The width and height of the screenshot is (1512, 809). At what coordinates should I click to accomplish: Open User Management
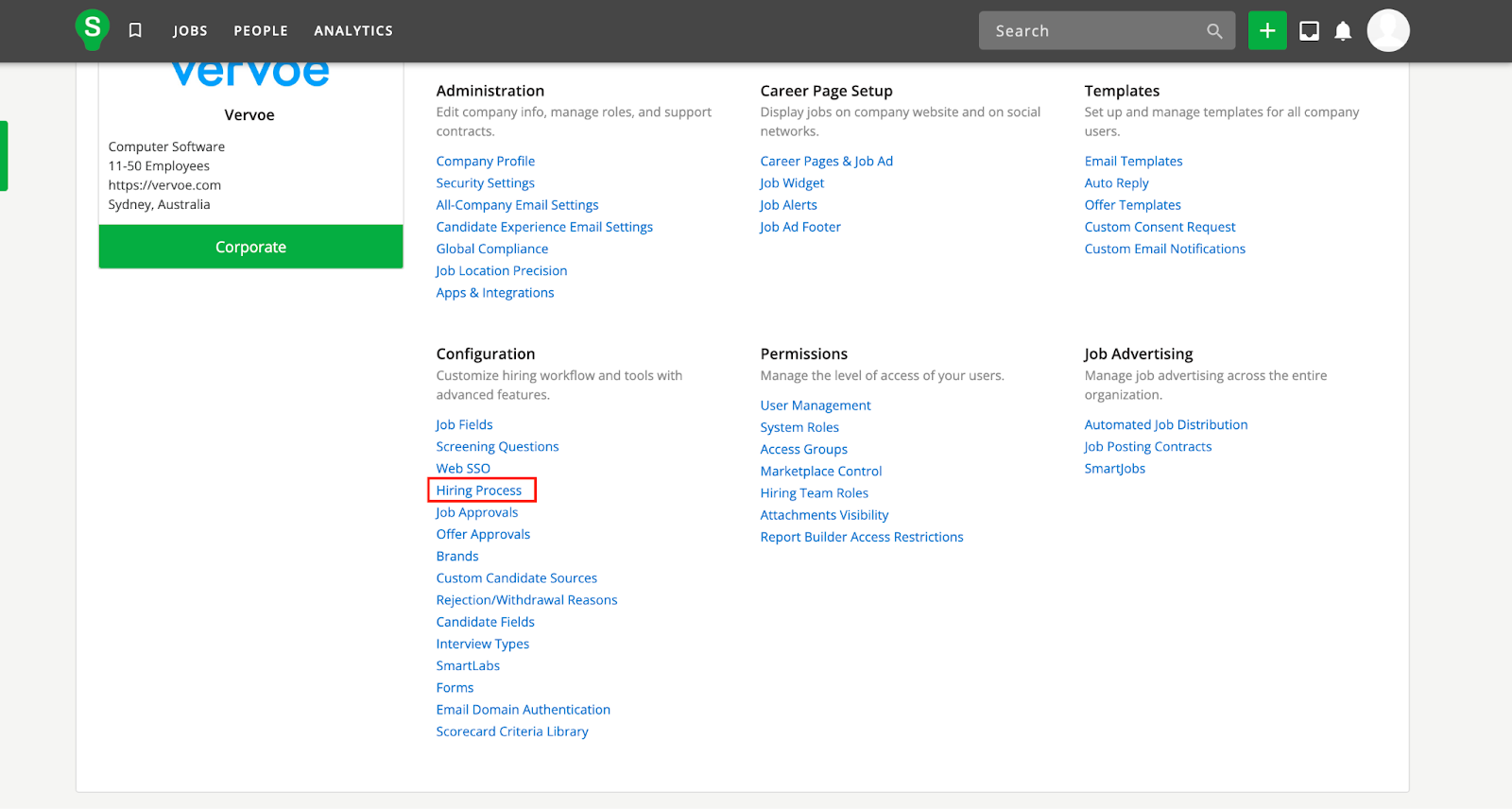[816, 405]
